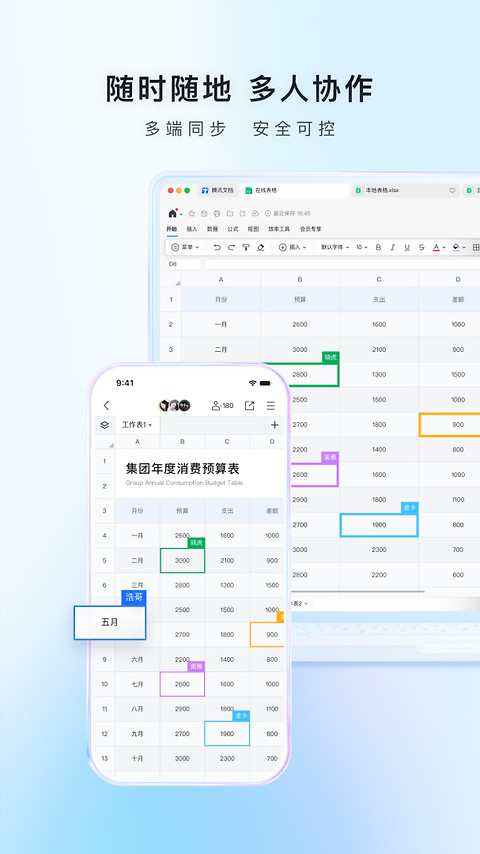Click the save icon next to the star

(x=204, y=214)
